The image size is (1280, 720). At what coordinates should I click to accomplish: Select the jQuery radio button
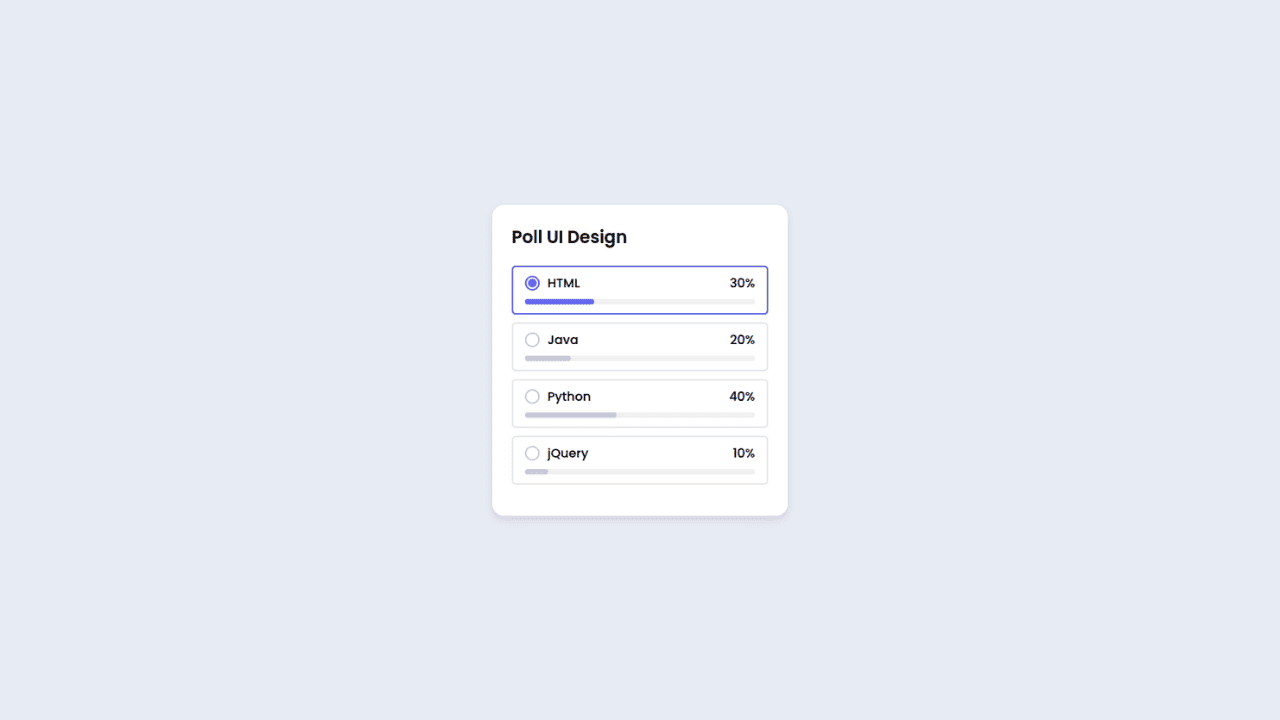pyautogui.click(x=532, y=453)
